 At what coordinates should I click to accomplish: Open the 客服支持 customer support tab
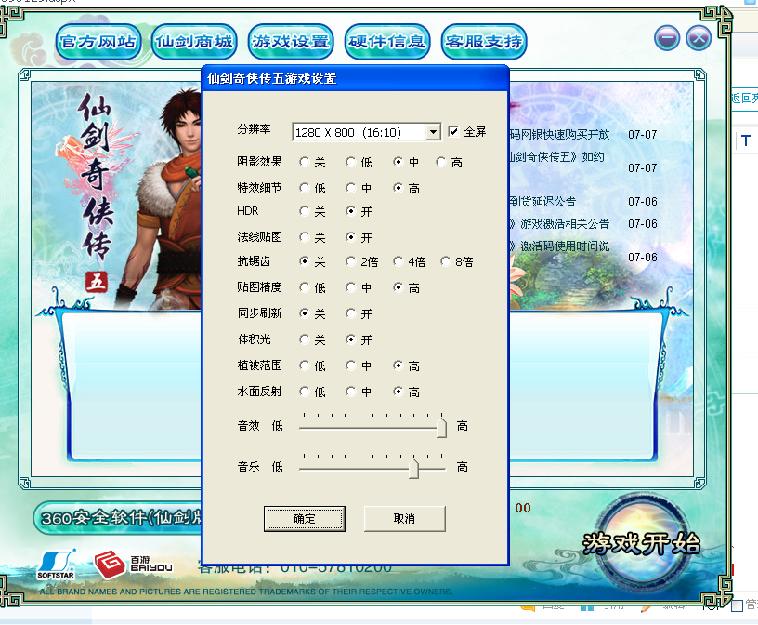click(483, 42)
